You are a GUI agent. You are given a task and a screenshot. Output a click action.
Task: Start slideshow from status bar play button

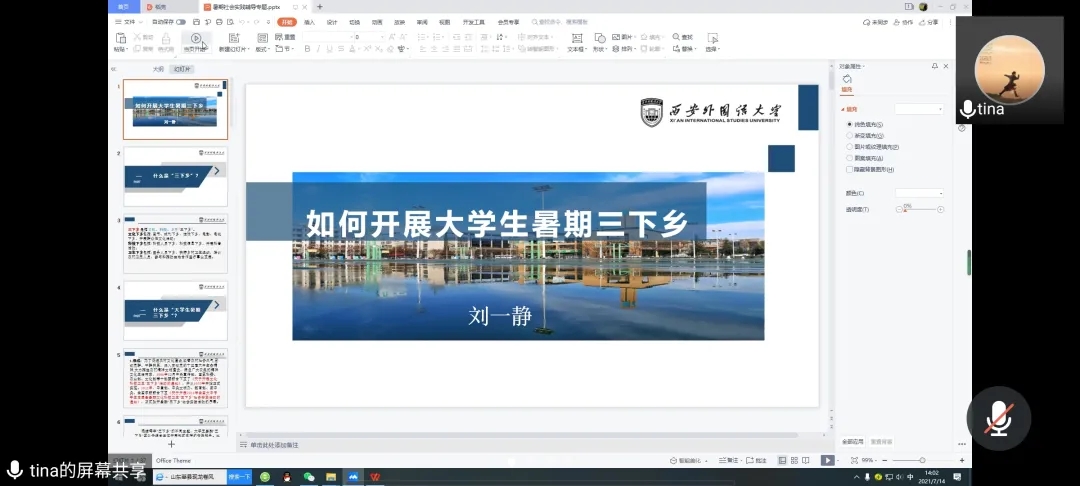coord(827,460)
